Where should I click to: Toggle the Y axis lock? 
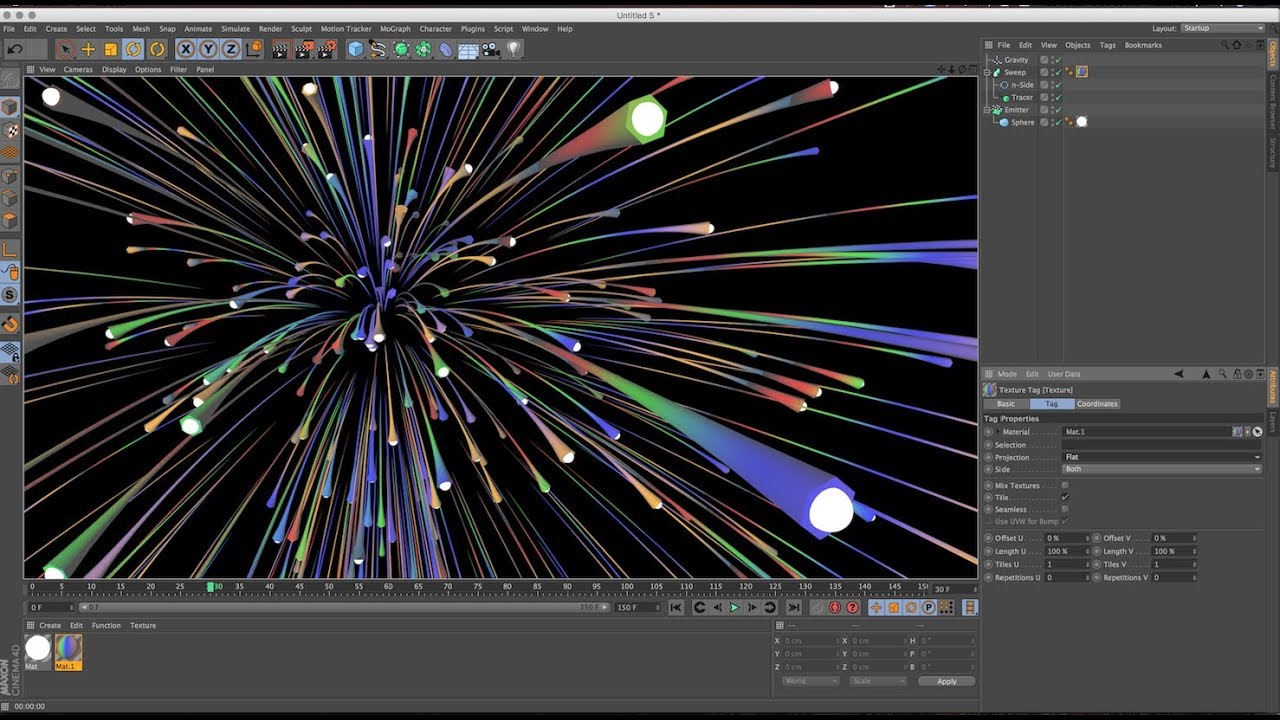point(208,49)
